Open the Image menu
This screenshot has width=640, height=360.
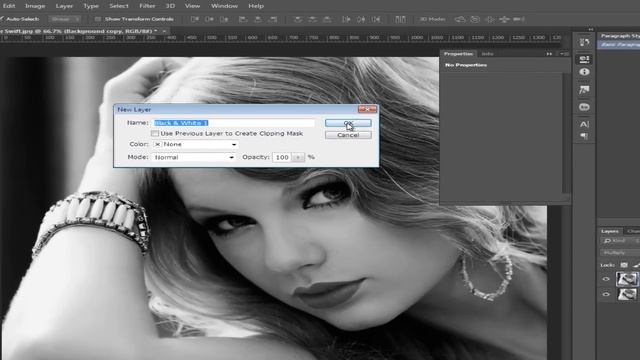coord(35,6)
